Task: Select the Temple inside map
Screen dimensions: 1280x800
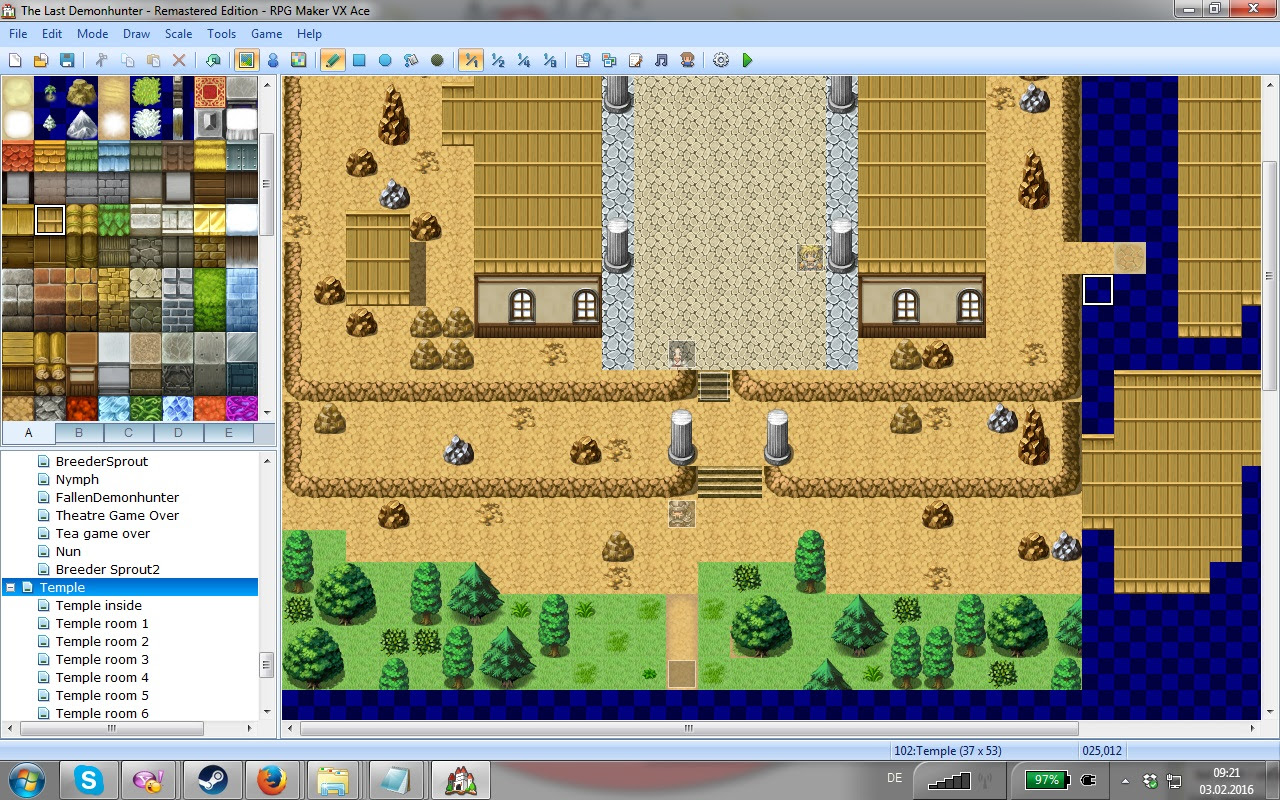Action: 99,606
